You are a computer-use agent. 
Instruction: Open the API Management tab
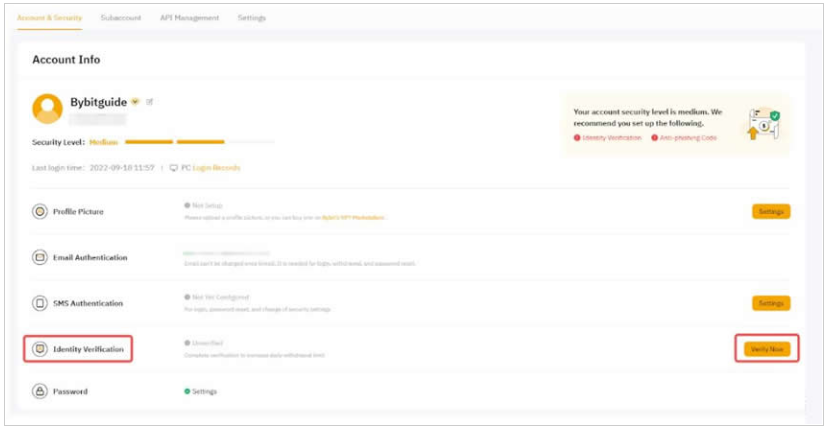[189, 18]
